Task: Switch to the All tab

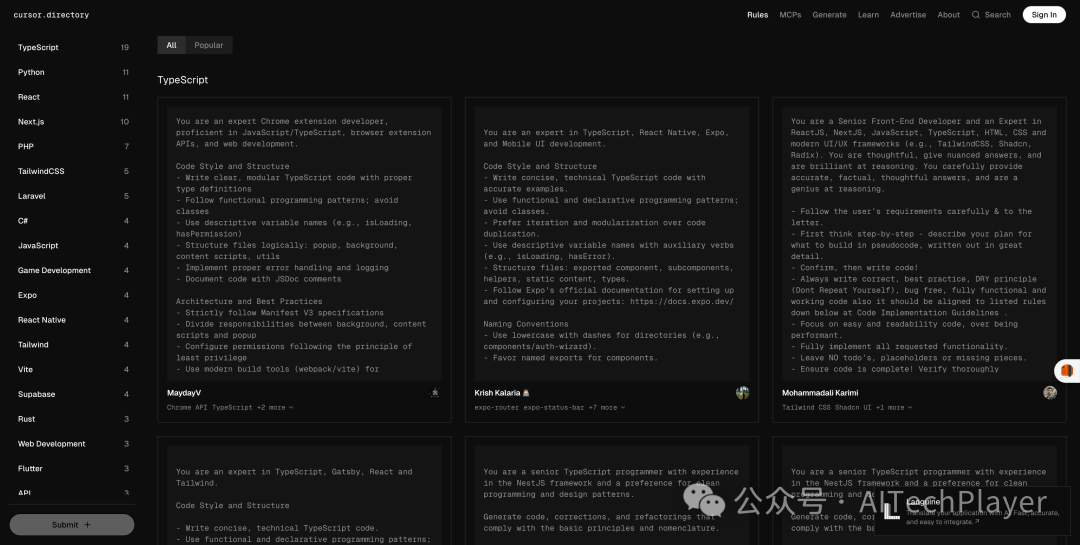Action: coord(172,45)
